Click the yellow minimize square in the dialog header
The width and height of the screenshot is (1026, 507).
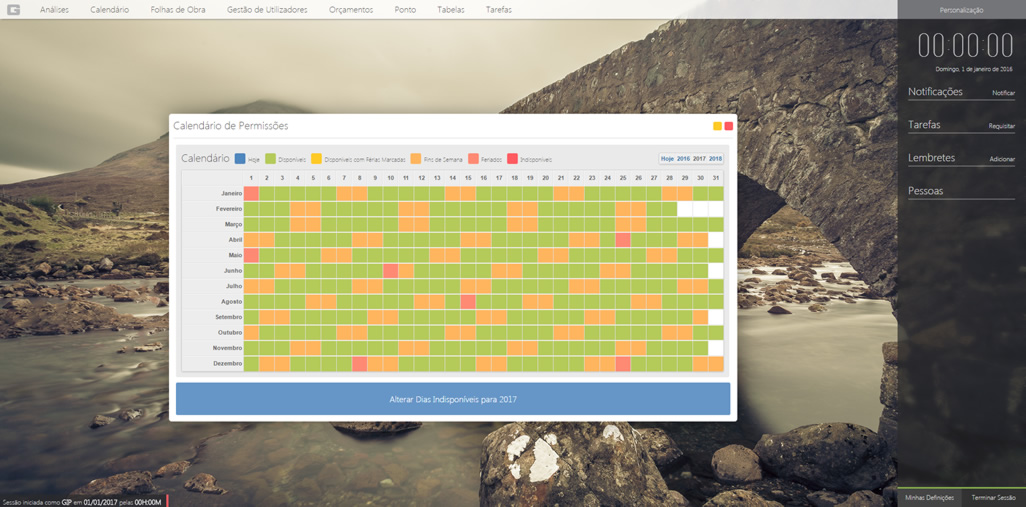point(717,126)
